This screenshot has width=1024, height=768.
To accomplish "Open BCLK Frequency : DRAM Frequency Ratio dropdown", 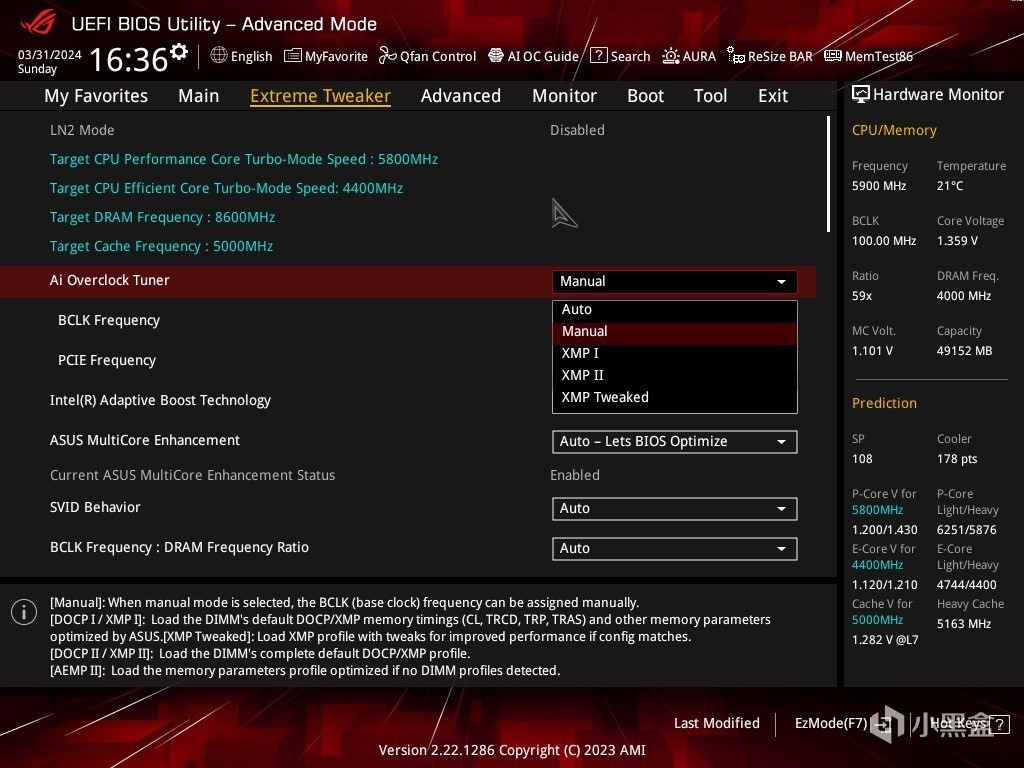I will click(x=675, y=549).
